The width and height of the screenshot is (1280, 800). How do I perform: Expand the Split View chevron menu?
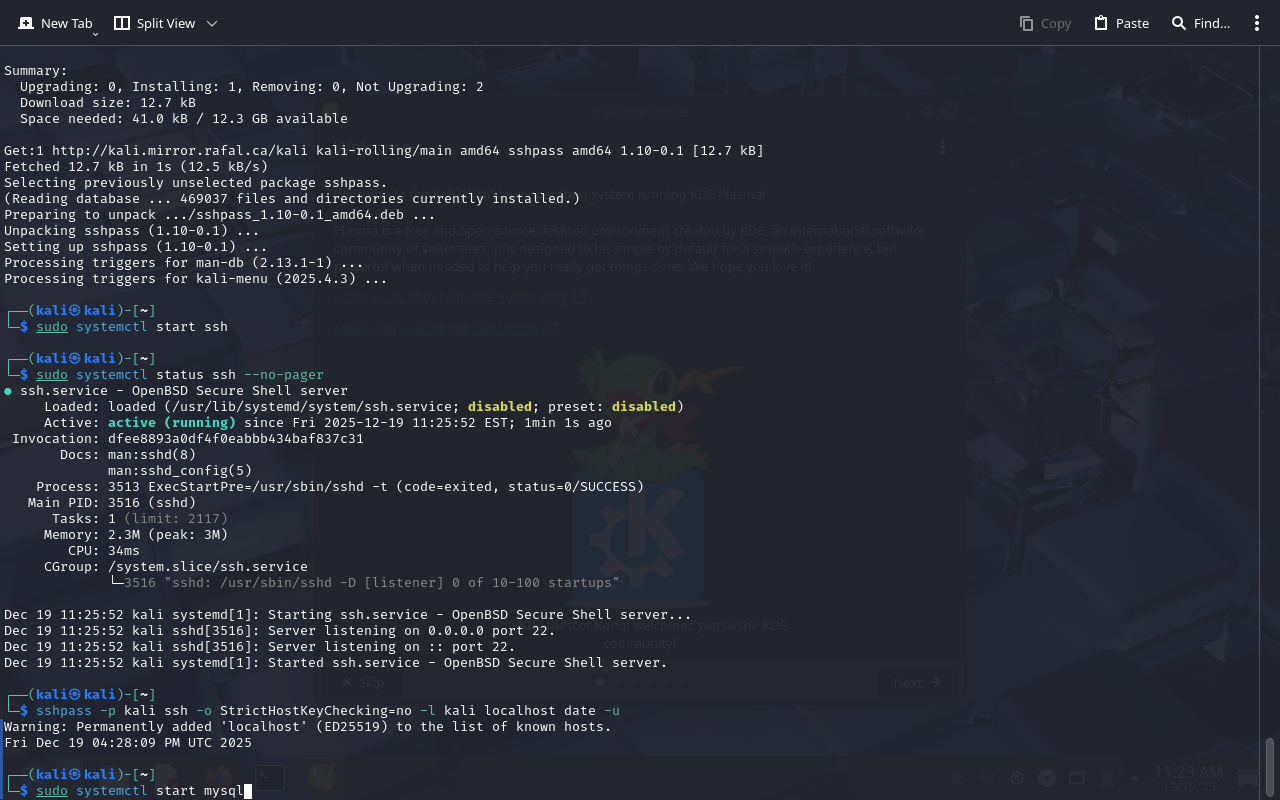pyautogui.click(x=211, y=23)
